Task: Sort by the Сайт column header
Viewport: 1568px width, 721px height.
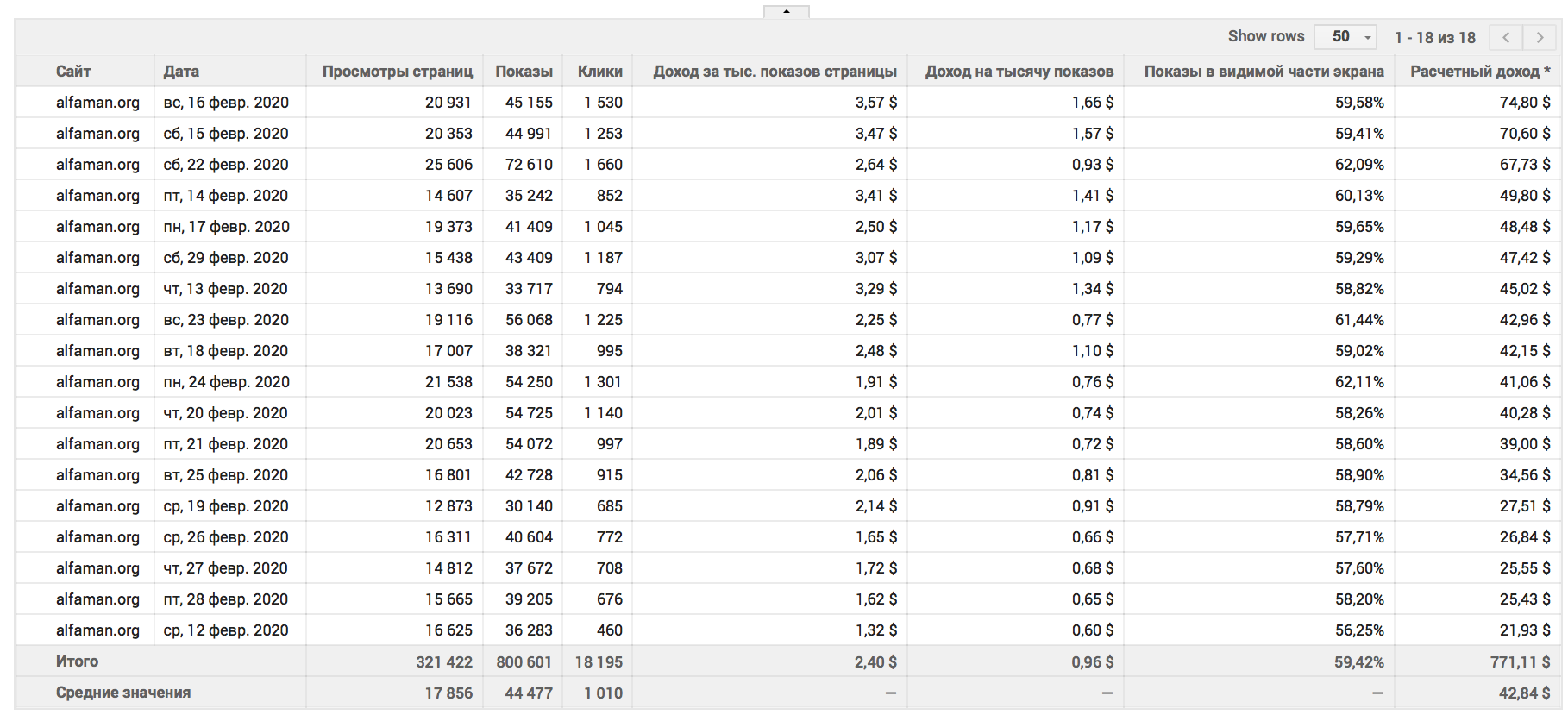Action: click(73, 72)
